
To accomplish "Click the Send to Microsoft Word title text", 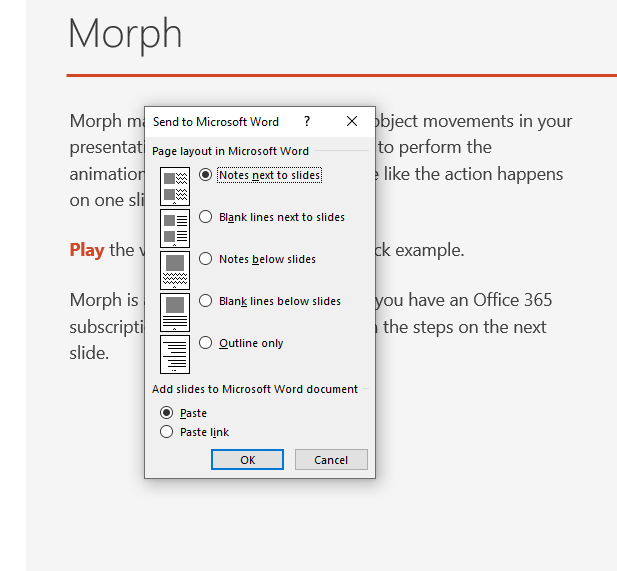I will tap(216, 122).
